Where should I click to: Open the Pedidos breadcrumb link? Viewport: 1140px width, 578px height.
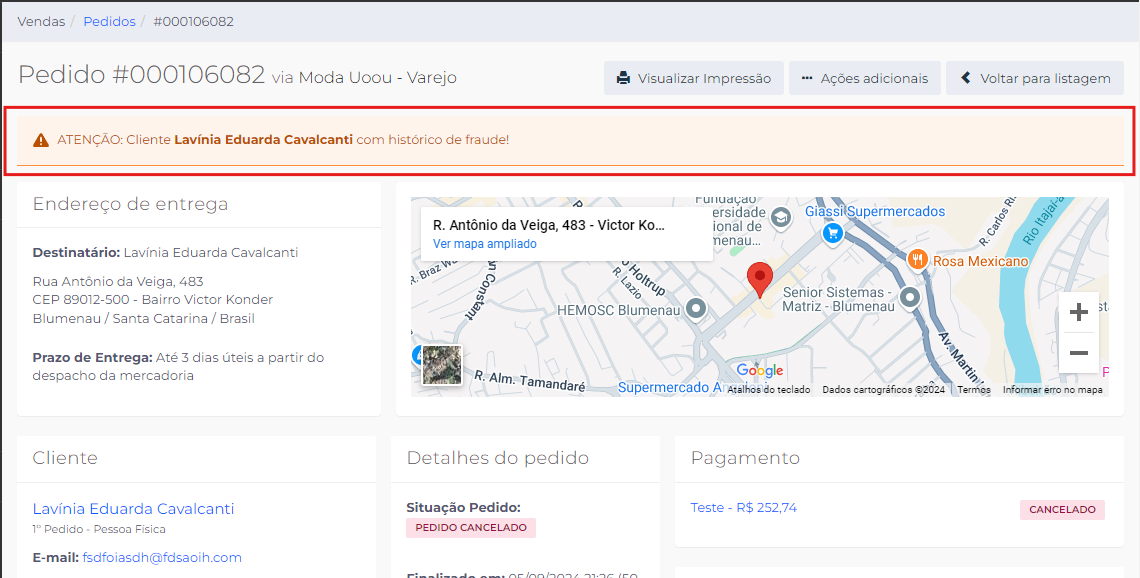click(109, 21)
